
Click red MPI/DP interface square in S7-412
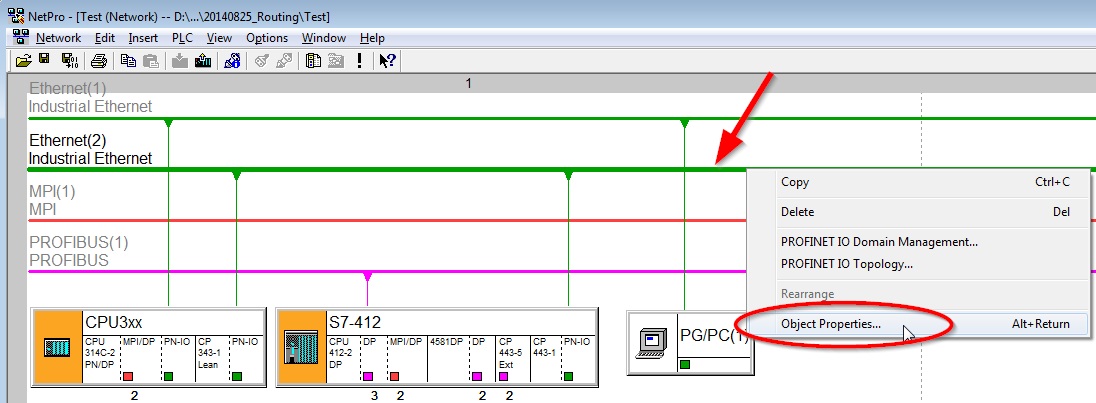(394, 376)
